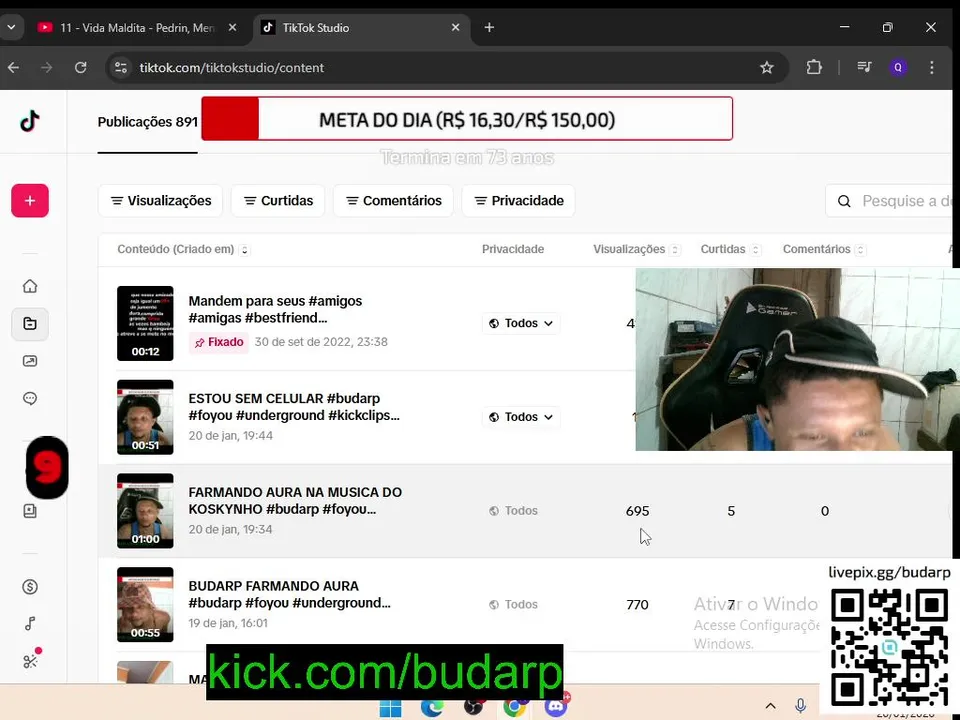Click the 770 views value
This screenshot has width=960, height=720.
[637, 604]
